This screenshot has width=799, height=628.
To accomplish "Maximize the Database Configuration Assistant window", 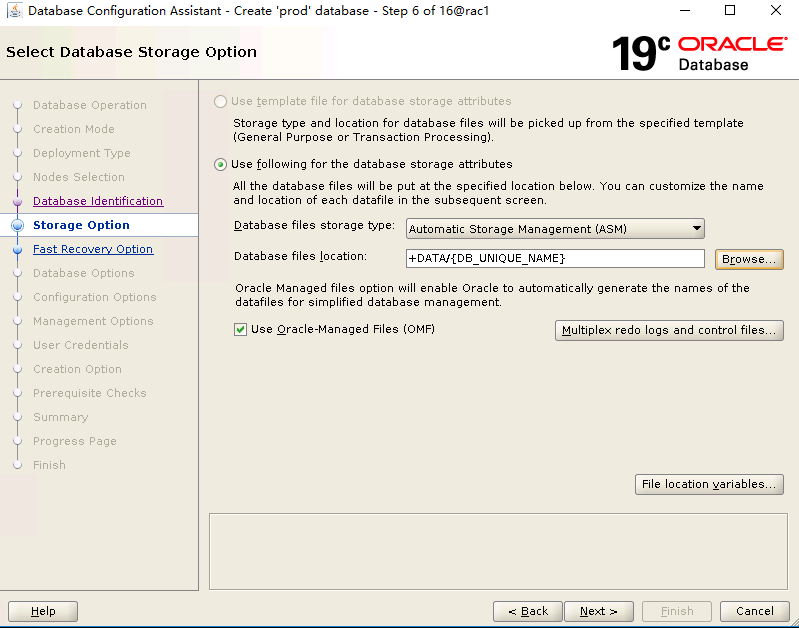I will tap(730, 11).
